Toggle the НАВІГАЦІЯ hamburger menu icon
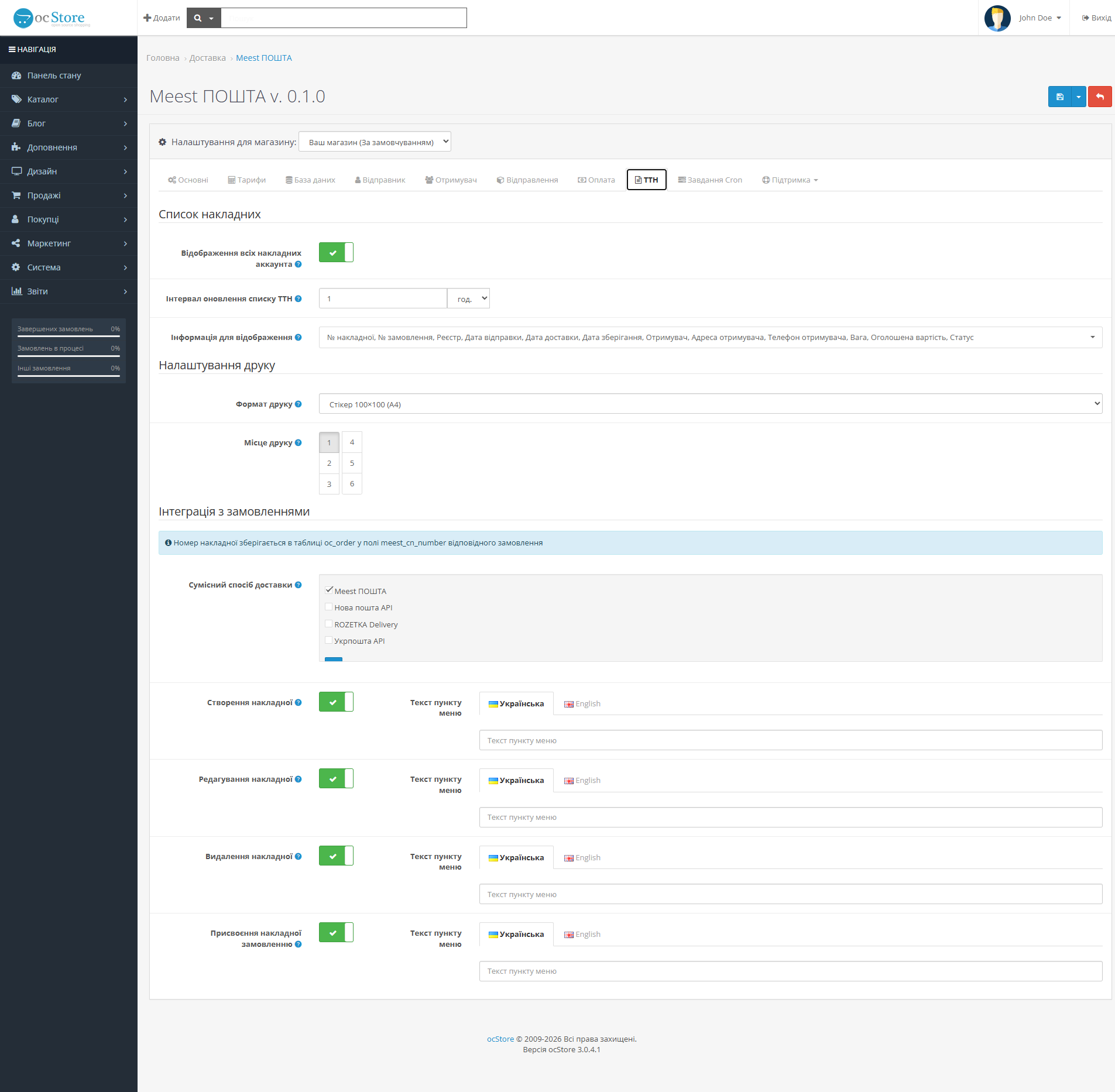This screenshot has width=1115, height=1092. (x=12, y=50)
